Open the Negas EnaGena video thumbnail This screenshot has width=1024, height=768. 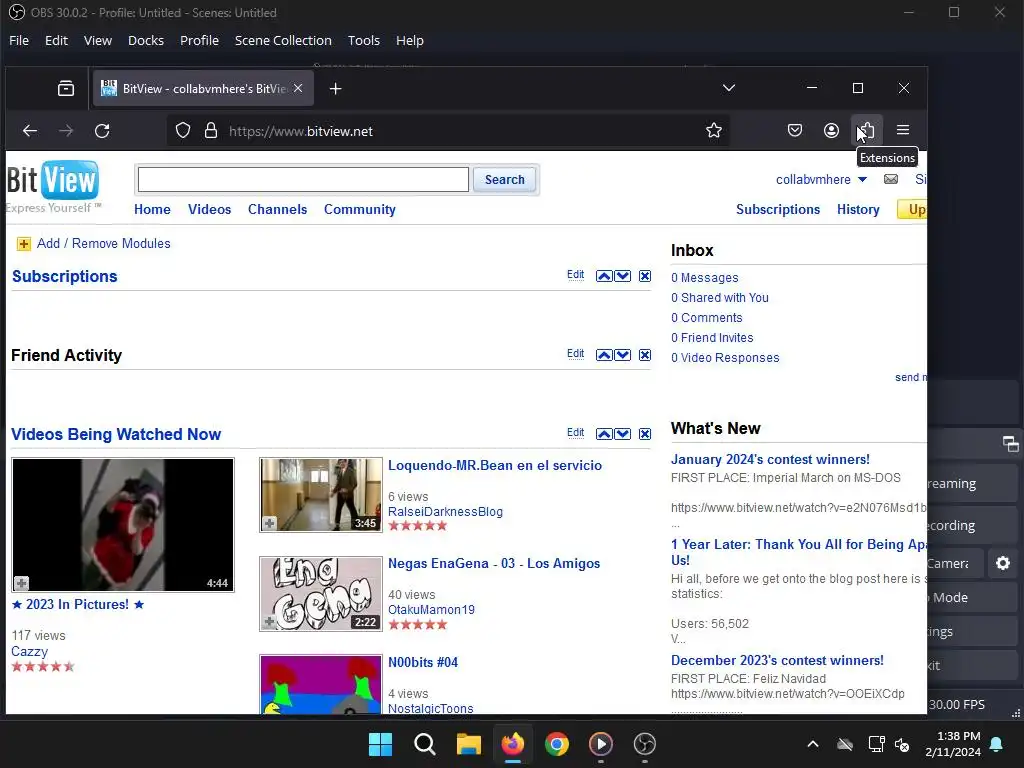pos(321,594)
